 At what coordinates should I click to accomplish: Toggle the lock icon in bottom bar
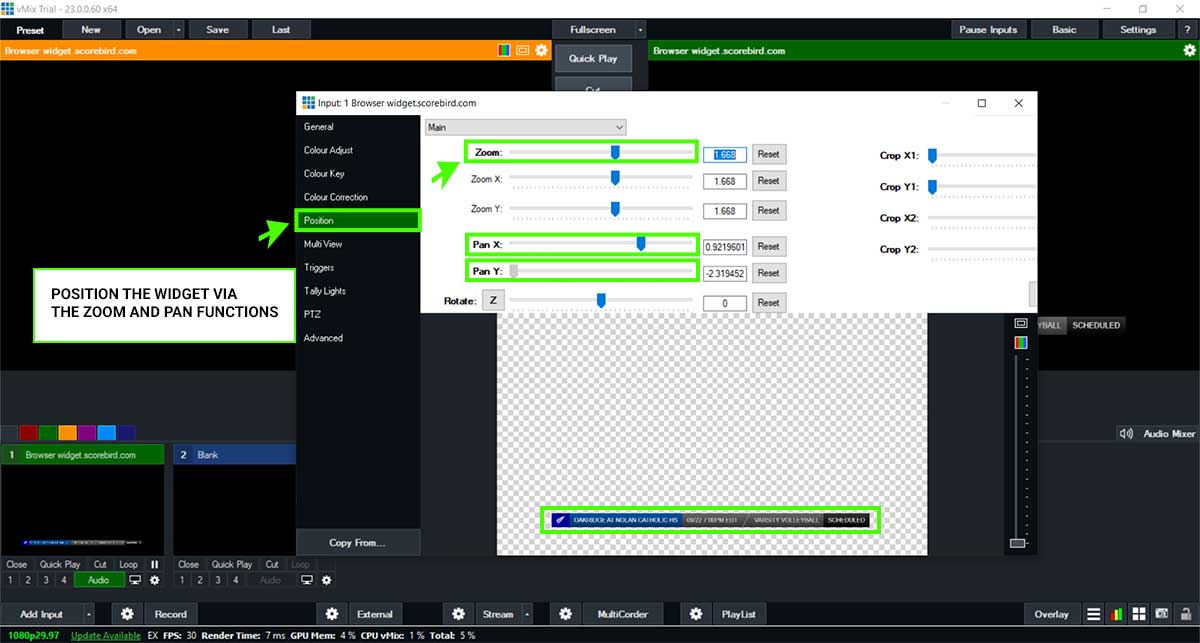click(x=1186, y=614)
